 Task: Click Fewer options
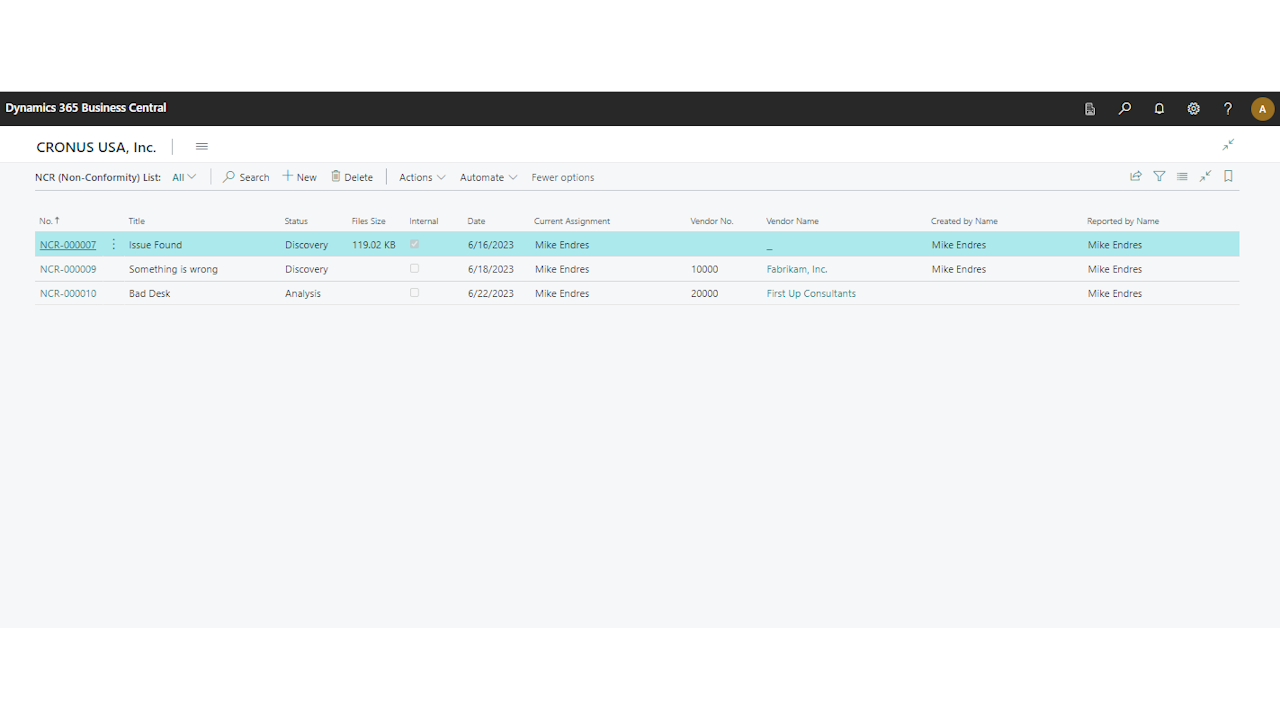(x=563, y=177)
